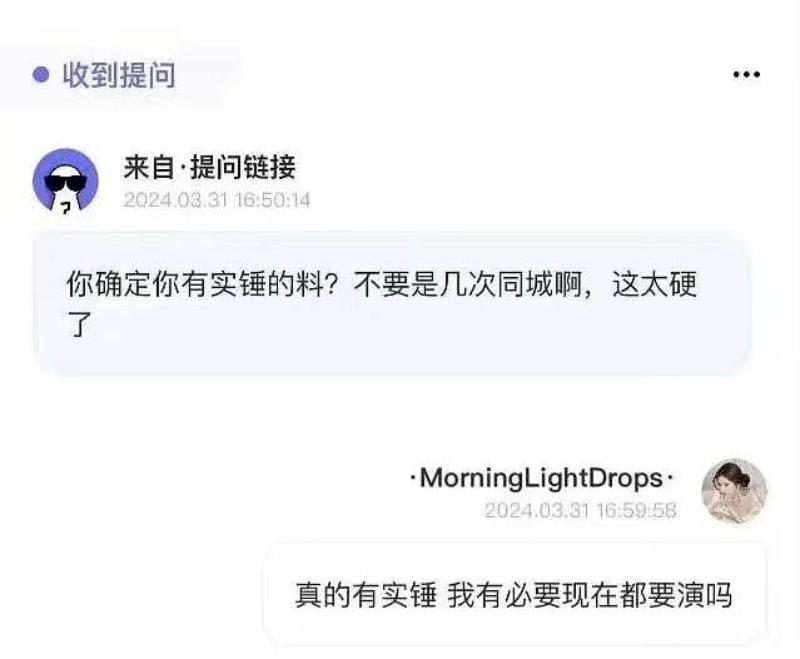800x659 pixels.
Task: Select the 16:50:14 question timestamp
Action: click(272, 199)
